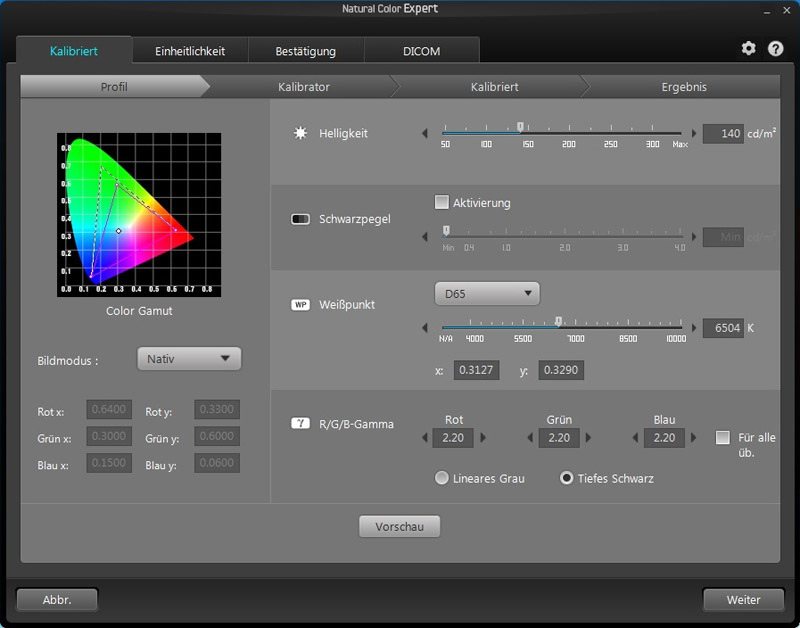
Task: Switch to the DICOM tab
Action: [x=421, y=51]
